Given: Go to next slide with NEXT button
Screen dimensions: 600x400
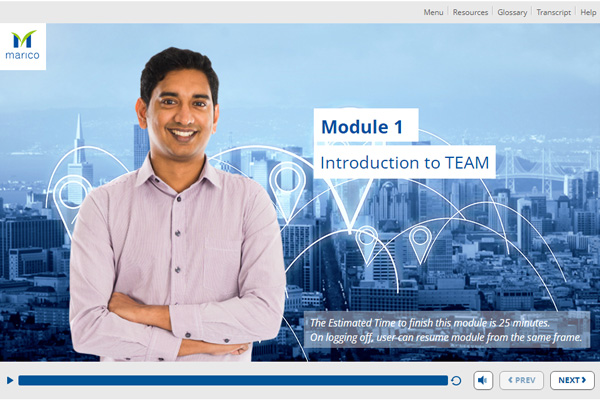Looking at the screenshot, I should (x=572, y=380).
